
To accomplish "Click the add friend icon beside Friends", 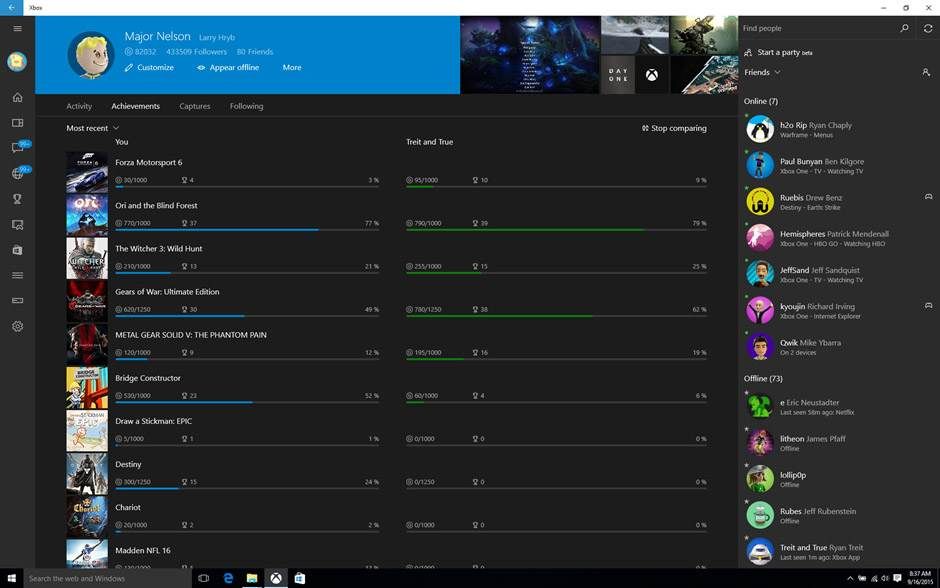I will point(926,73).
